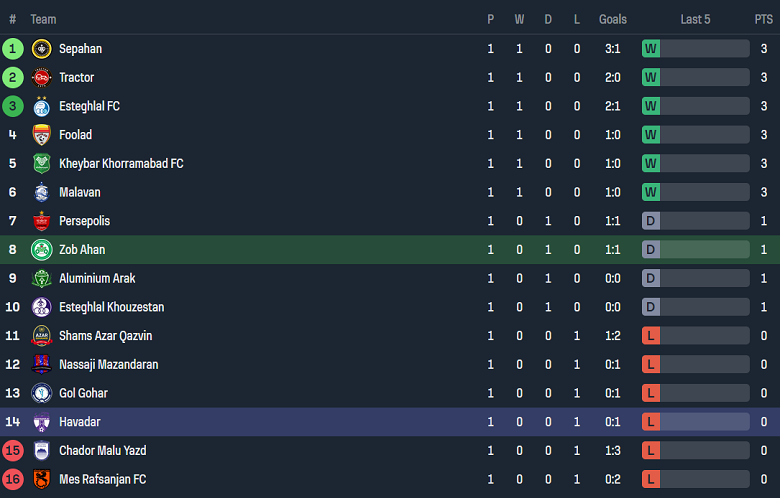Open the Kheybar Khorramabad FC team link
The height and width of the screenshot is (498, 780).
pos(121,164)
